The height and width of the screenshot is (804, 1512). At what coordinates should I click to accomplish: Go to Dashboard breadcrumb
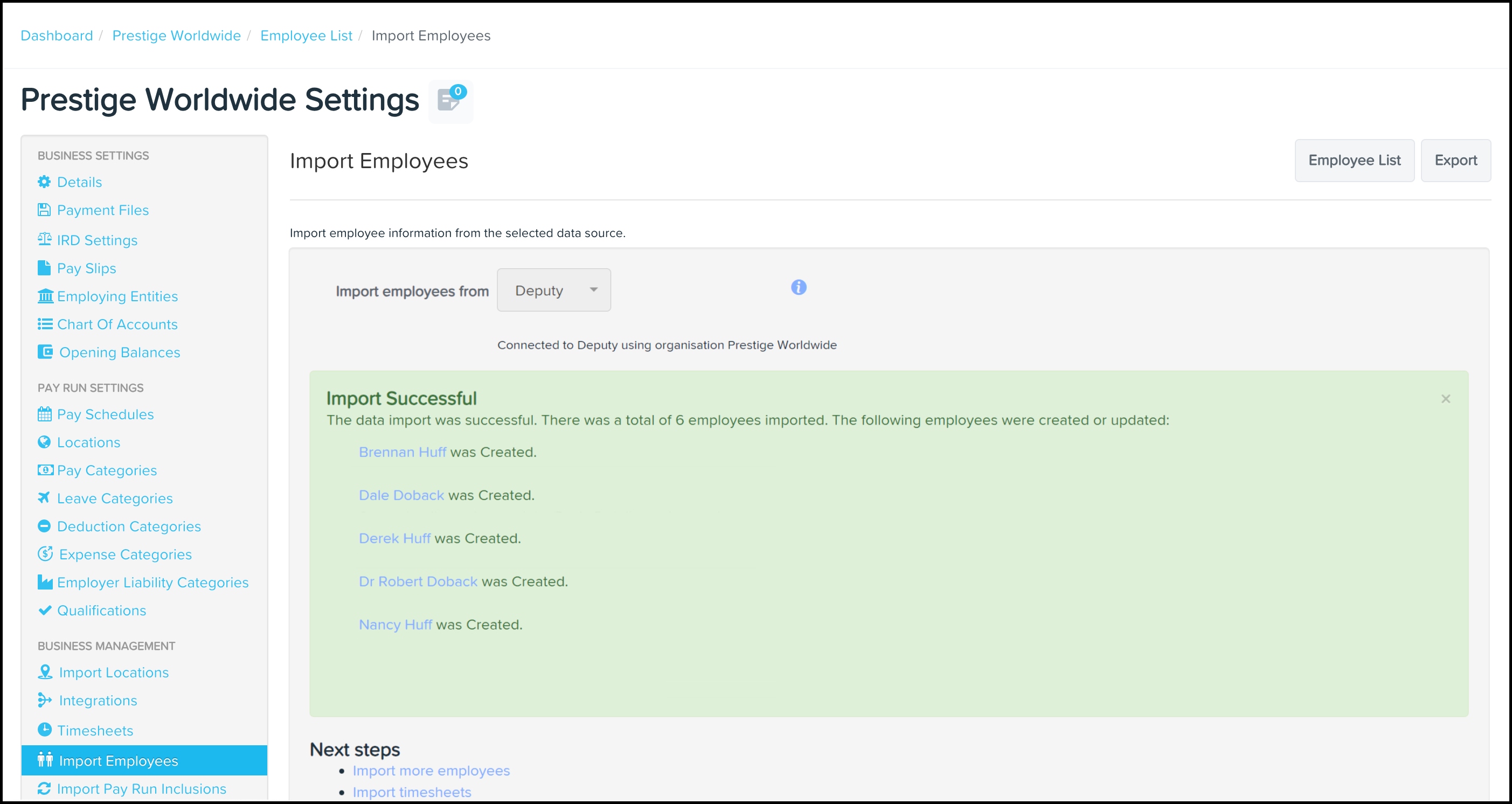tap(57, 36)
